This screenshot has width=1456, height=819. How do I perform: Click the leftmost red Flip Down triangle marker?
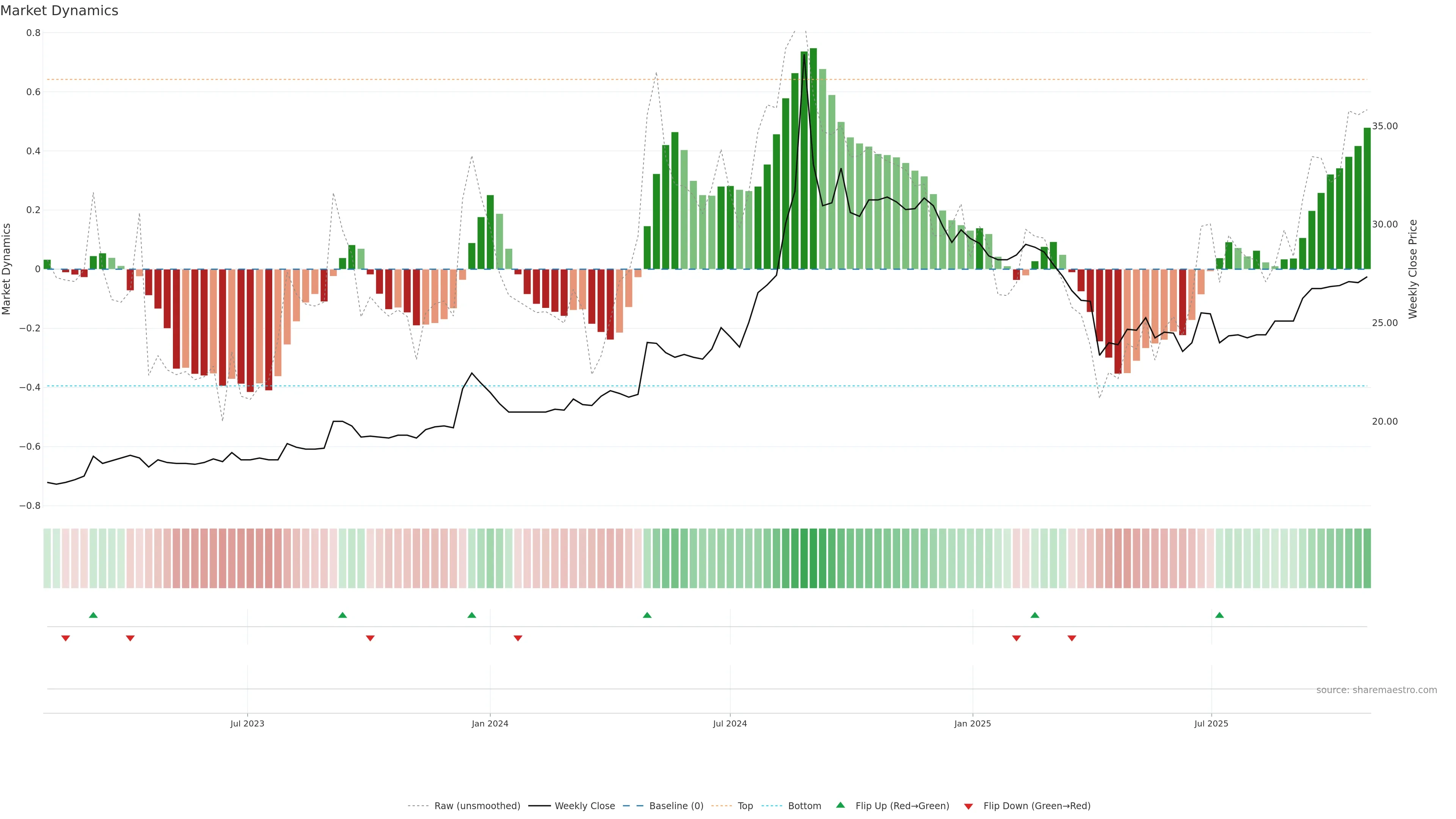pos(66,638)
